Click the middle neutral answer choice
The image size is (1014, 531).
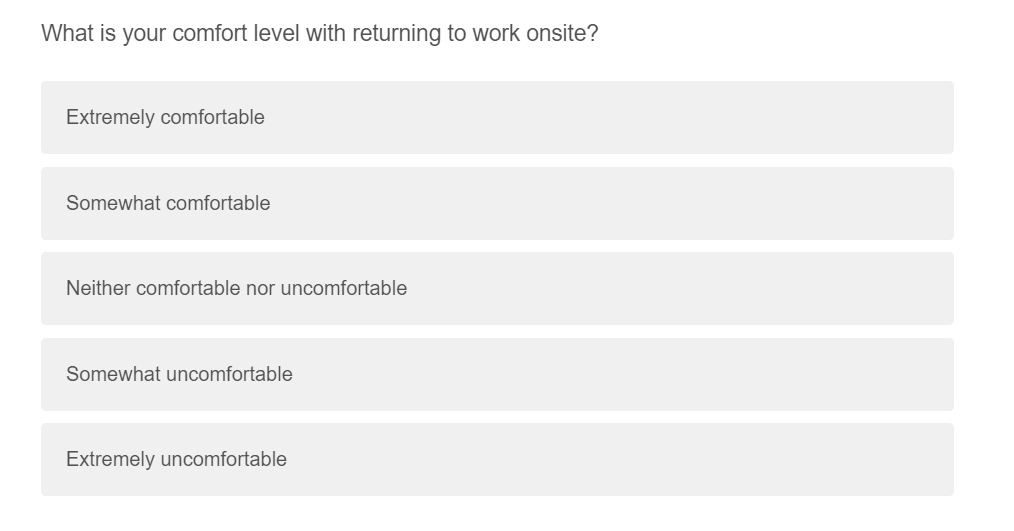[x=497, y=289]
